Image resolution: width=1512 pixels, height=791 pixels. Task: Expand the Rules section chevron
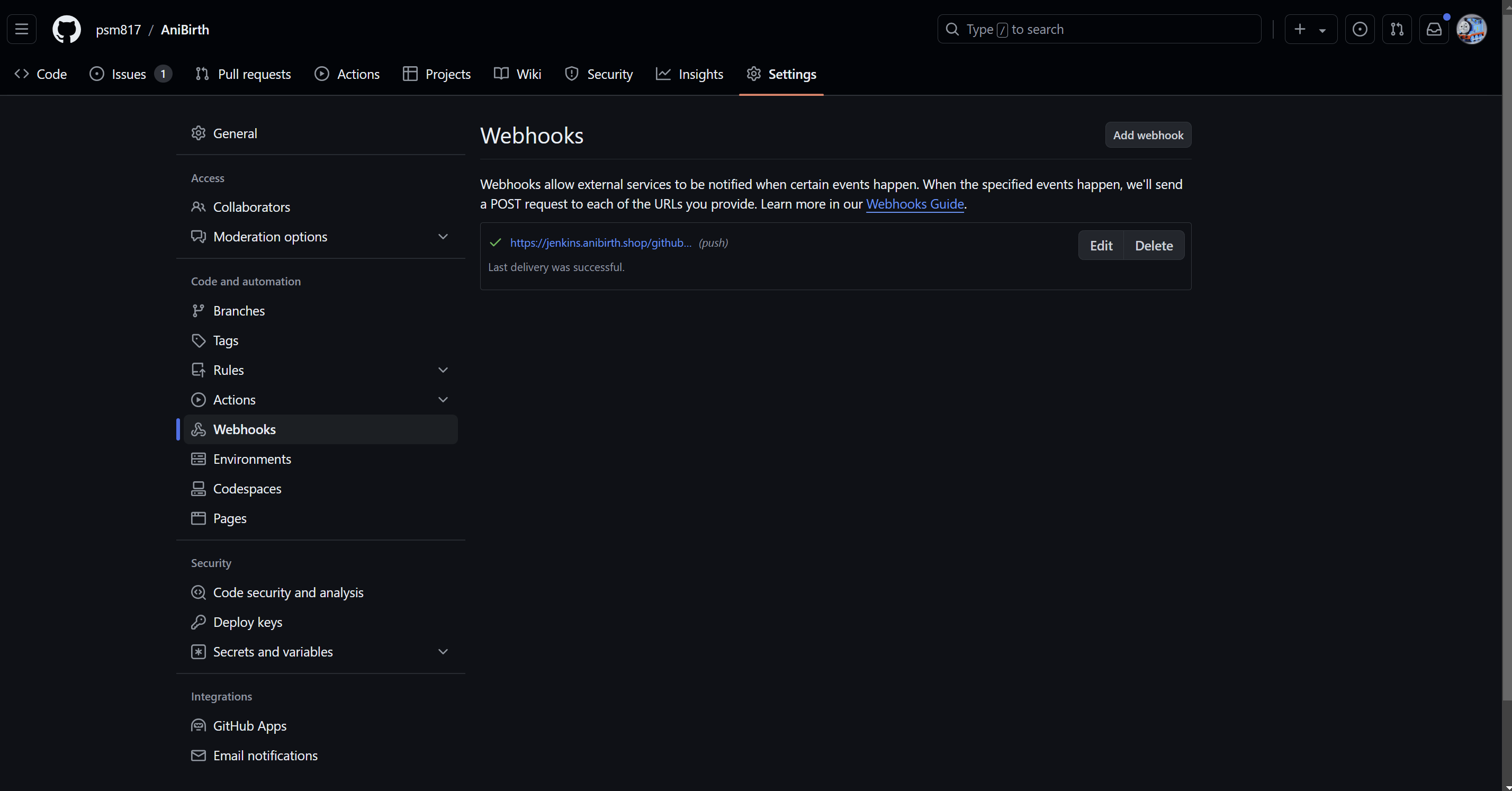pos(443,370)
